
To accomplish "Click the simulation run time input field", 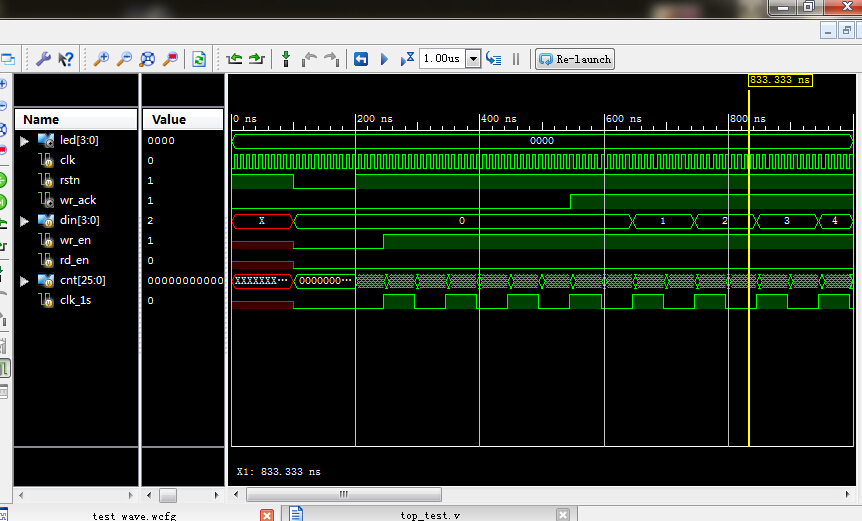I will 442,59.
